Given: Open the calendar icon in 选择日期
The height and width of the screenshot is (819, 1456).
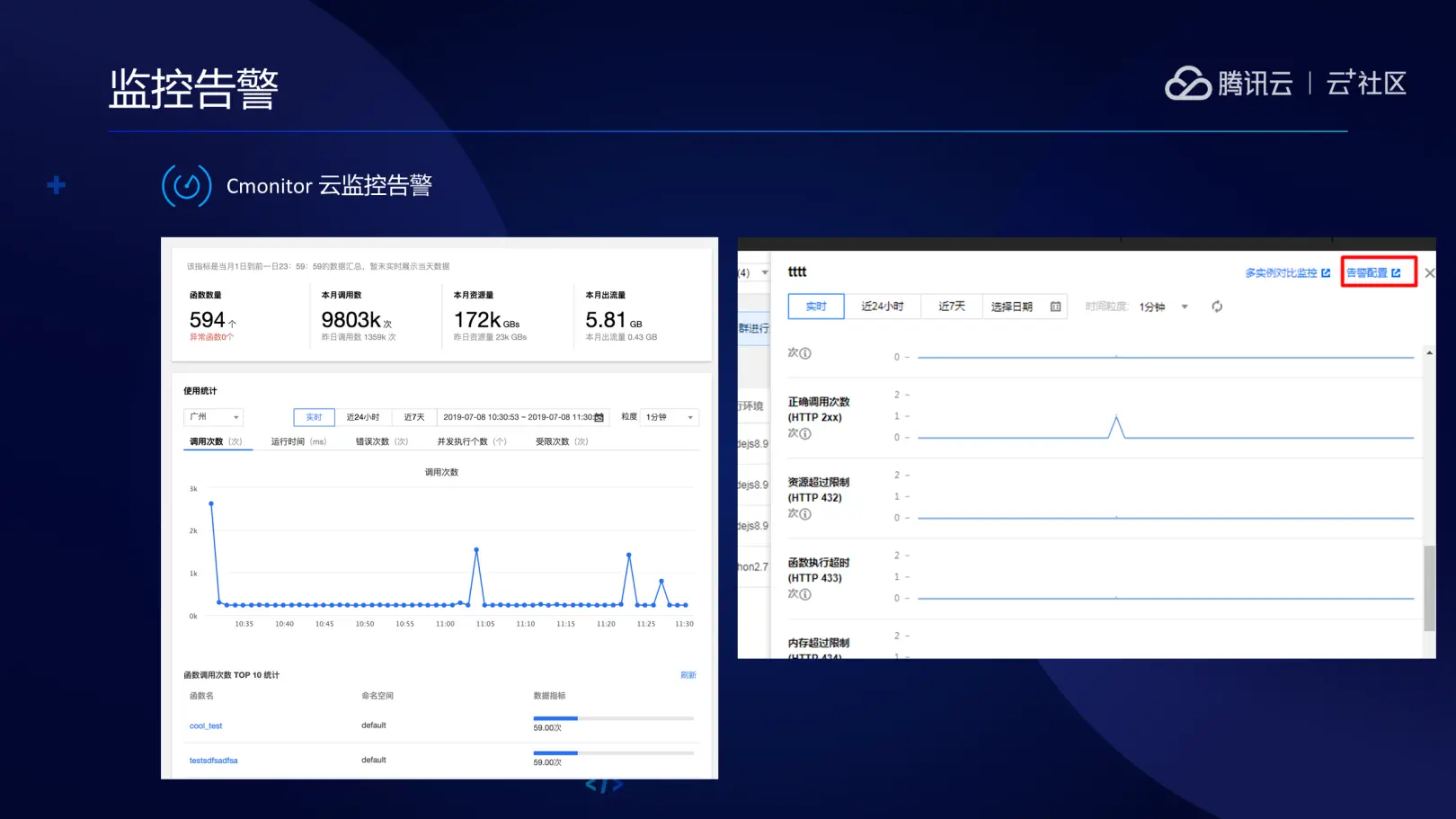Looking at the screenshot, I should (1055, 307).
